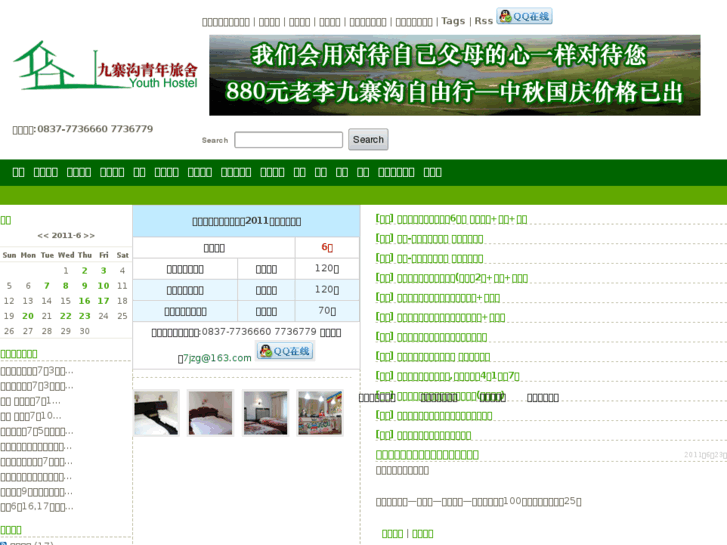Open calendar date 23
The height and width of the screenshot is (545, 727).
pos(84,316)
